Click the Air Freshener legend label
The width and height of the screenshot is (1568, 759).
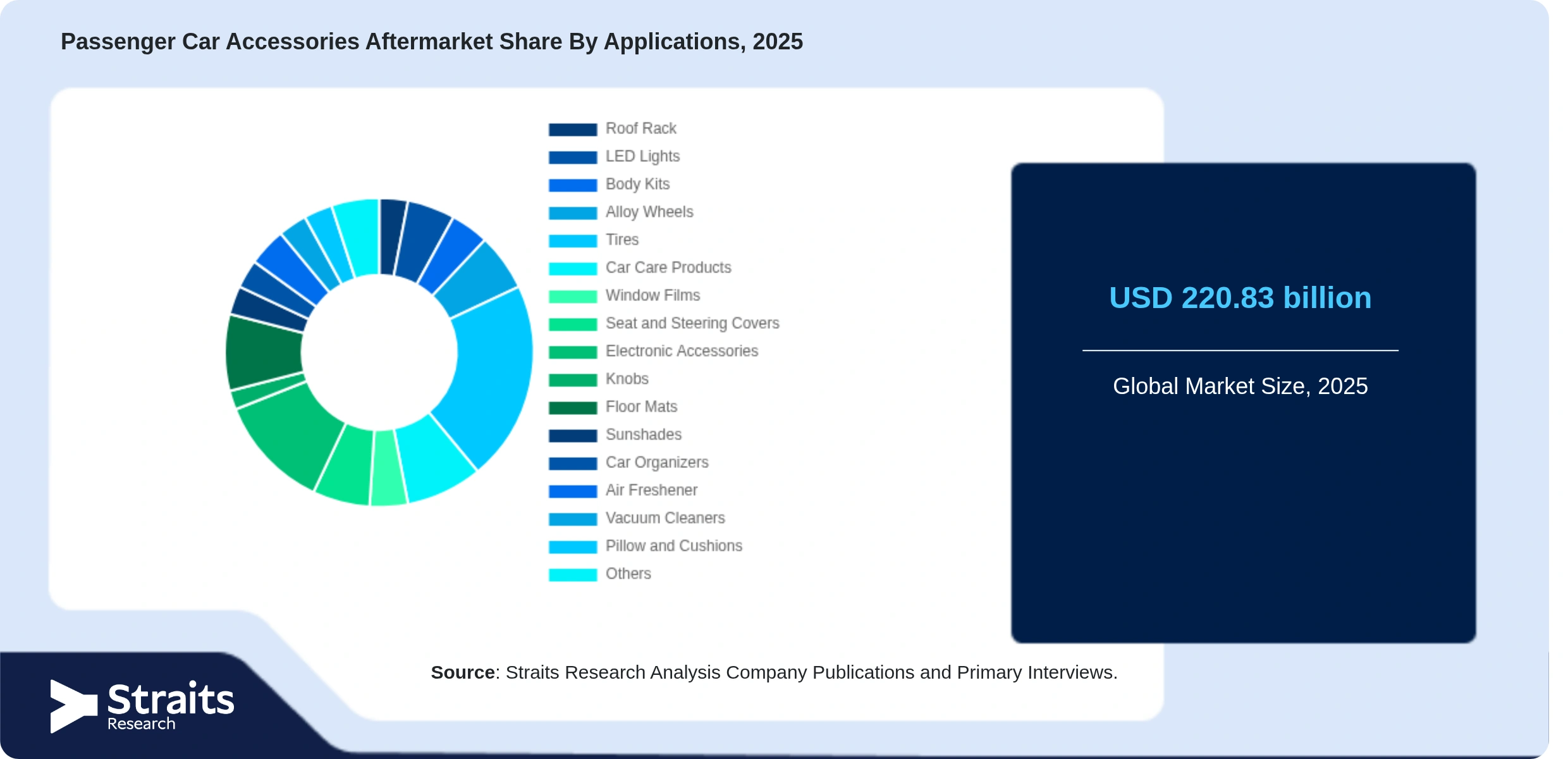tap(652, 490)
